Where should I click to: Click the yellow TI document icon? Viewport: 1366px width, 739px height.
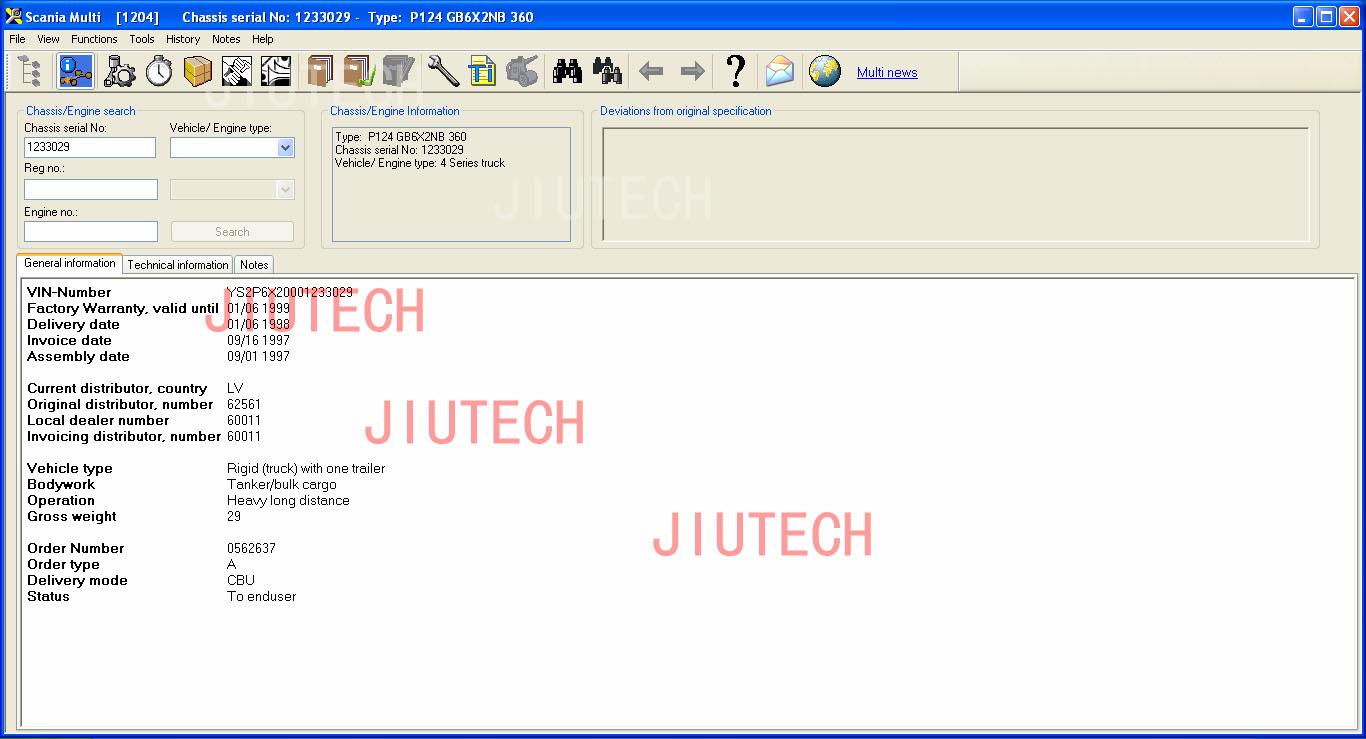[482, 71]
